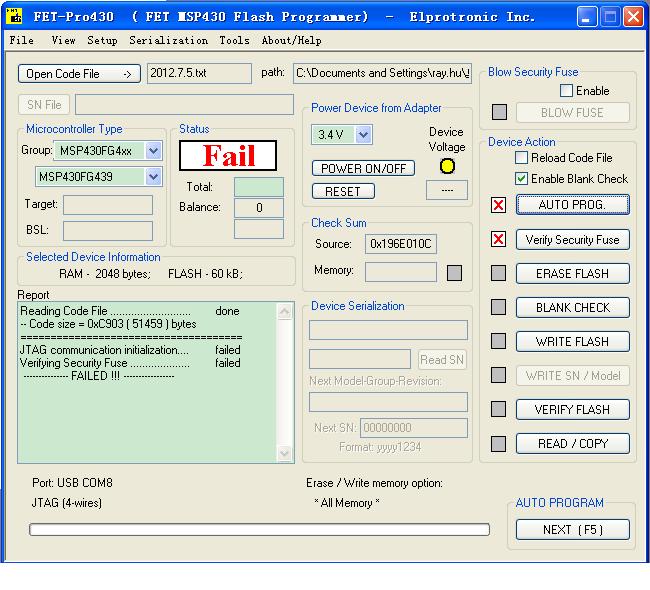Screen dimensions: 650x590
Task: Click ERASE FLASH button
Action: [x=572, y=274]
